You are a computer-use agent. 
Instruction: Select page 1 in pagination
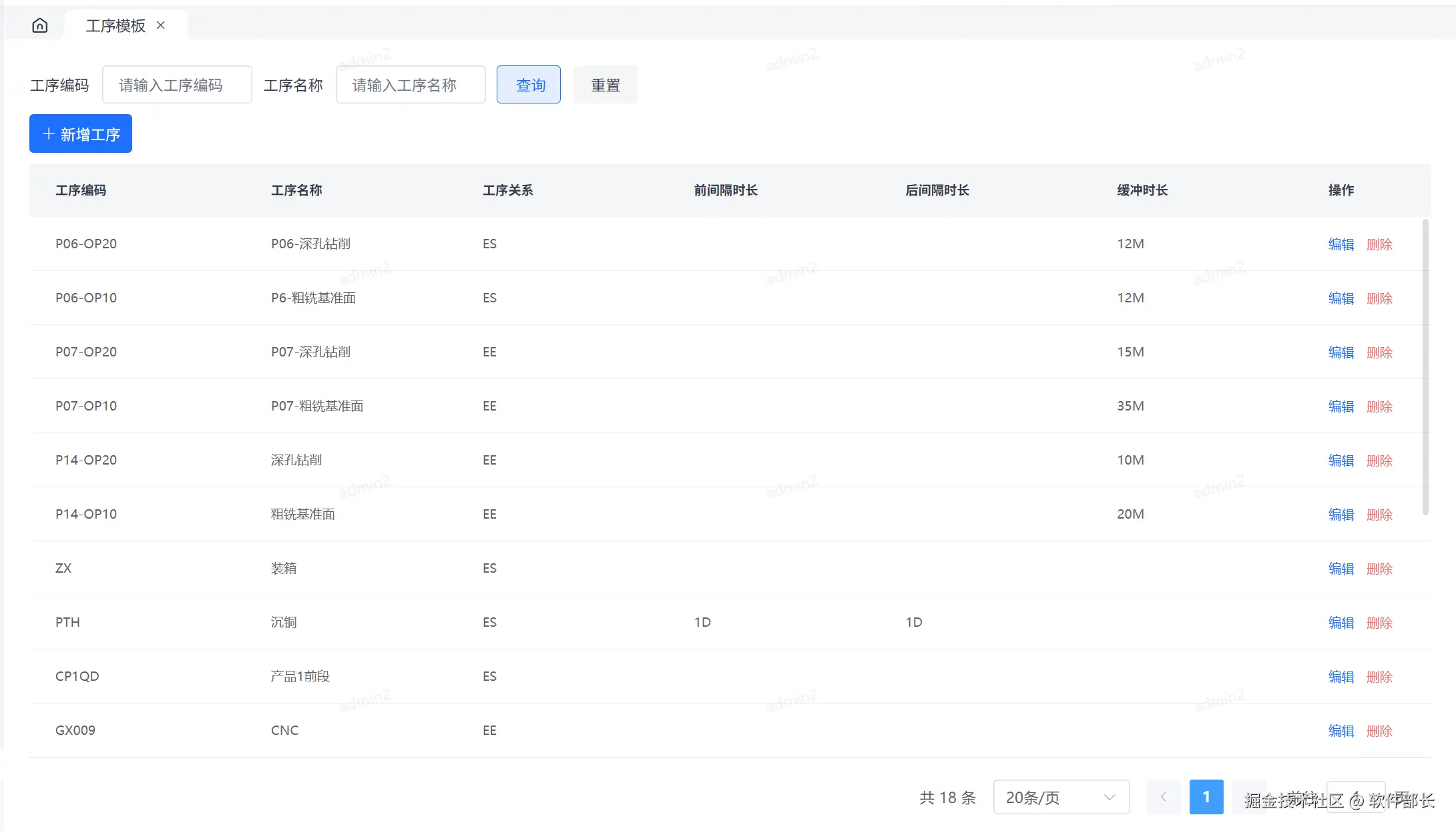(1206, 797)
